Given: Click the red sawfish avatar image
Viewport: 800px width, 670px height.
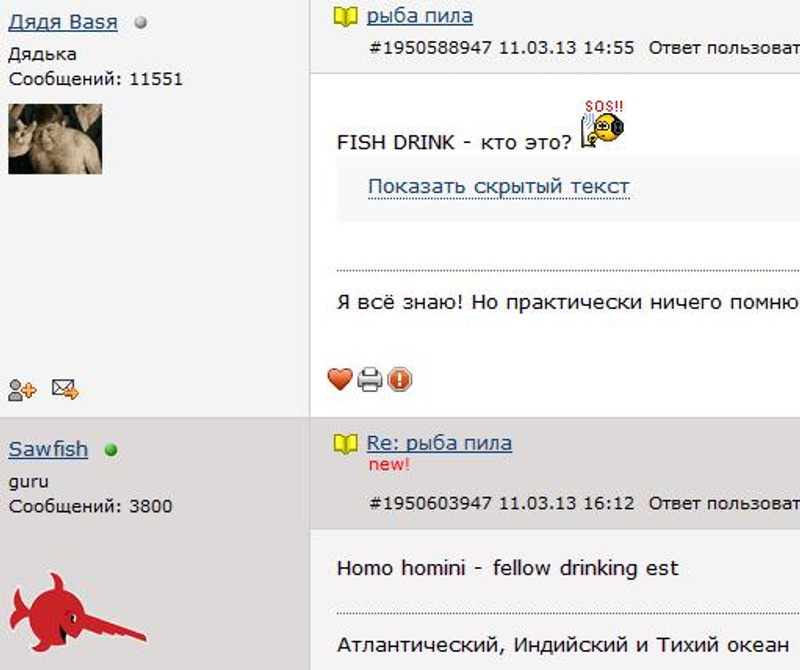Looking at the screenshot, I should 78,612.
